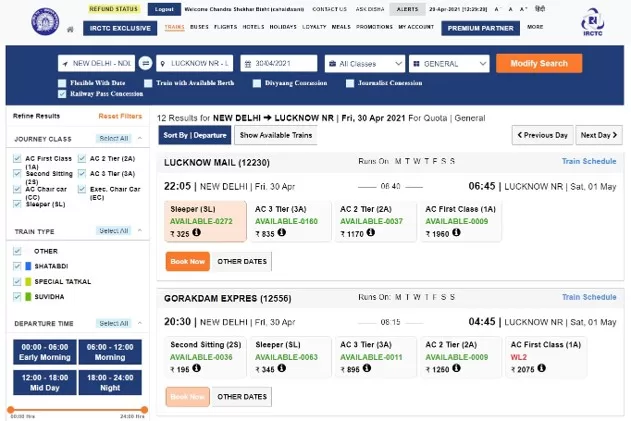Viewport: 631px width, 421px height.
Task: Open the MORE menu
Action: click(535, 27)
